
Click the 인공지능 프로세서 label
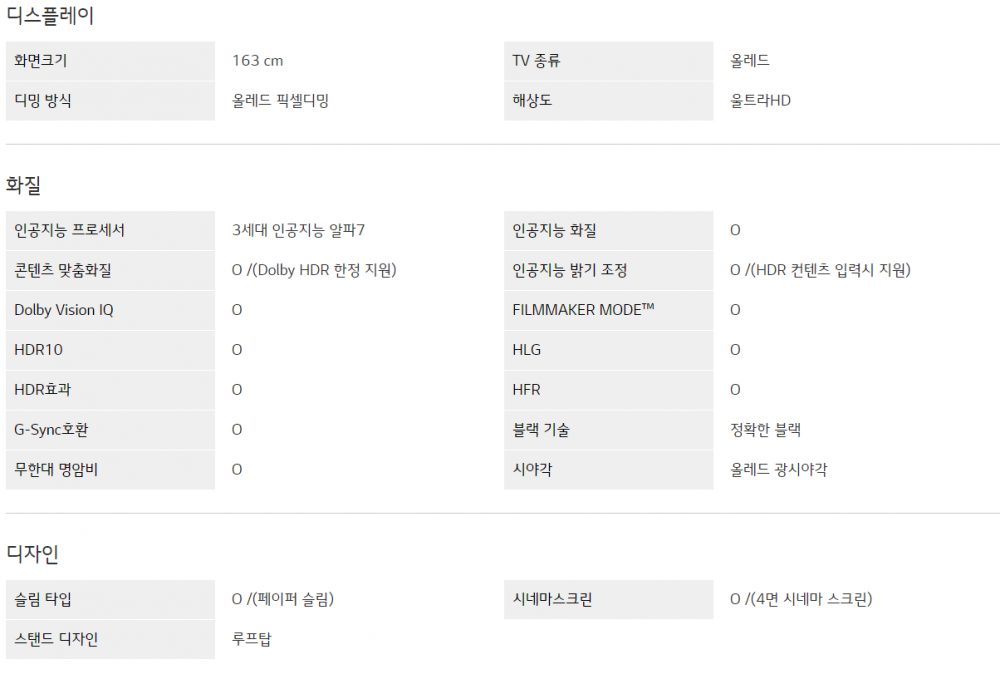[x=70, y=230]
